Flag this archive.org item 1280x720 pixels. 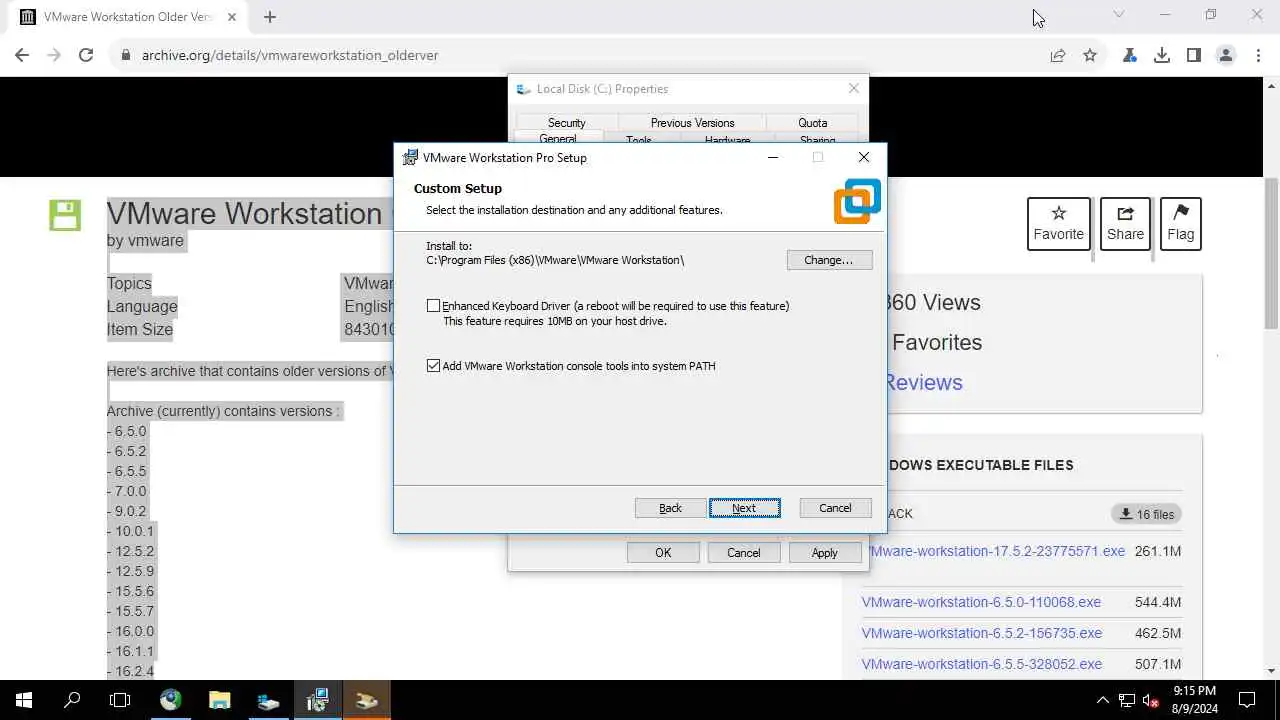tap(1180, 223)
